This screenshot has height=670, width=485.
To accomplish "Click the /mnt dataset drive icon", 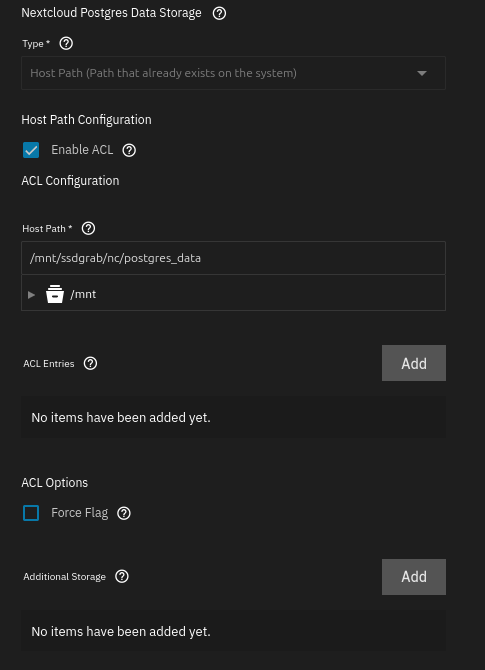I will point(55,294).
